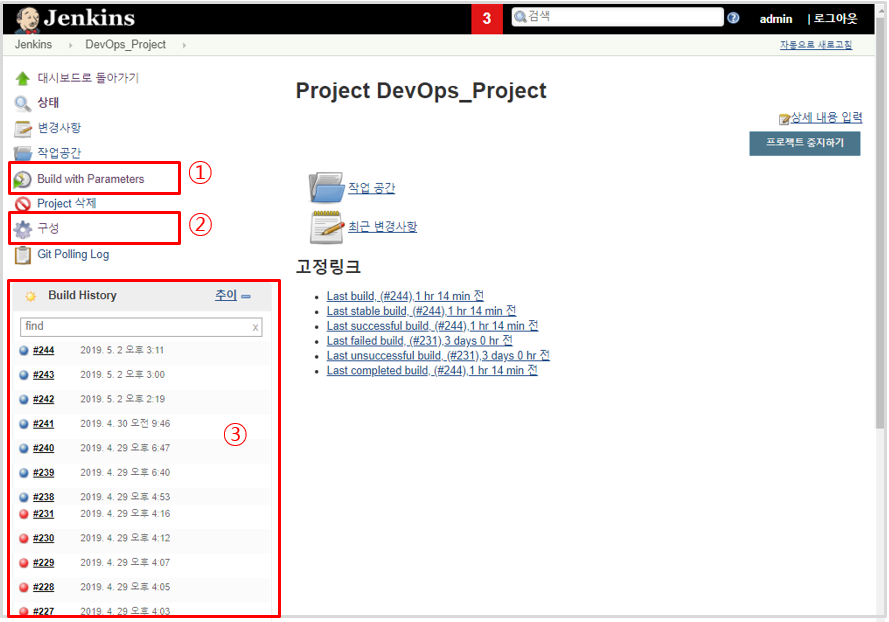The height and width of the screenshot is (622, 889).
Task: Click the red status ball of build #230
Action: tap(24, 539)
